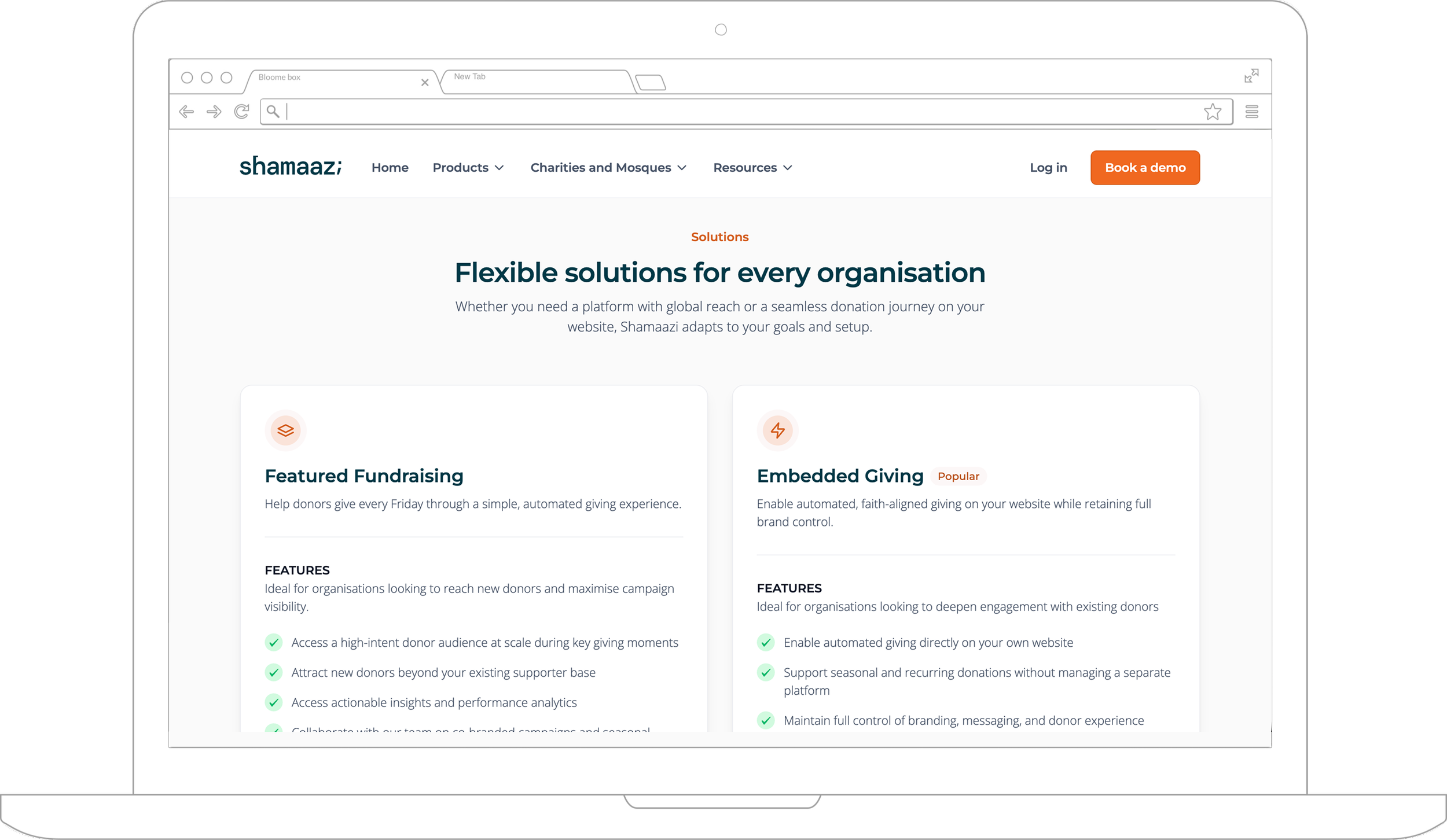The width and height of the screenshot is (1447, 840).
Task: Expand the Resources navigation dropdown
Action: coord(752,168)
